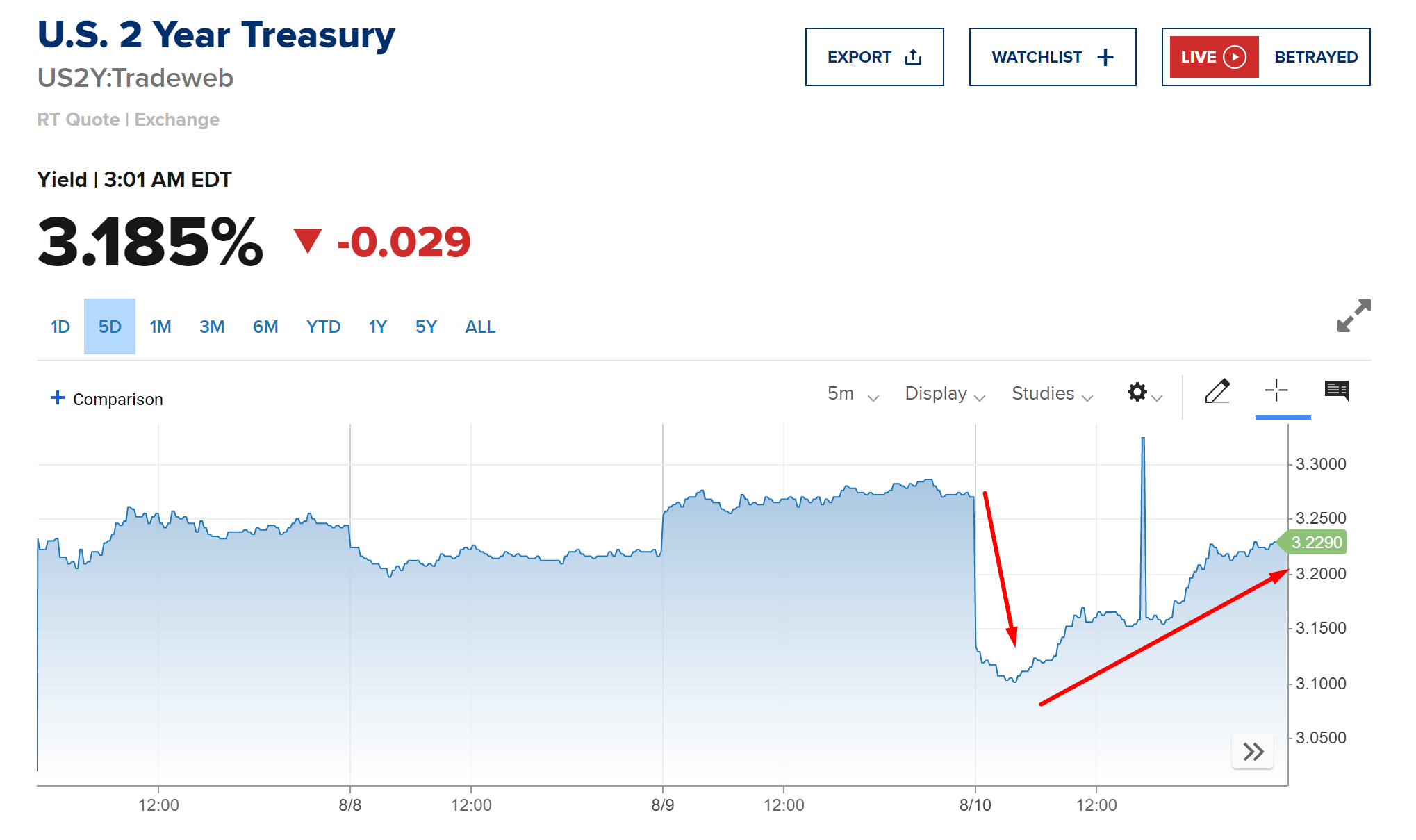Switch to the 1D range tab
The width and height of the screenshot is (1416, 840).
click(60, 327)
